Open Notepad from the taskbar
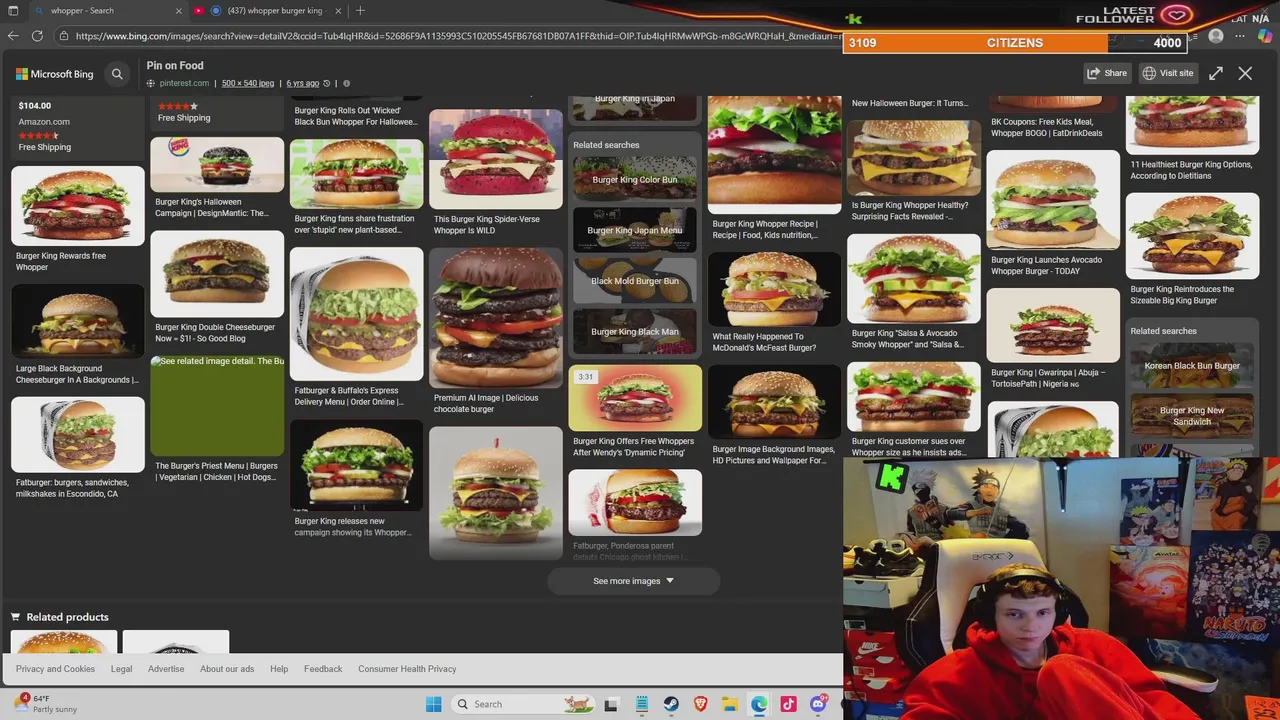The image size is (1280, 720). point(641,704)
